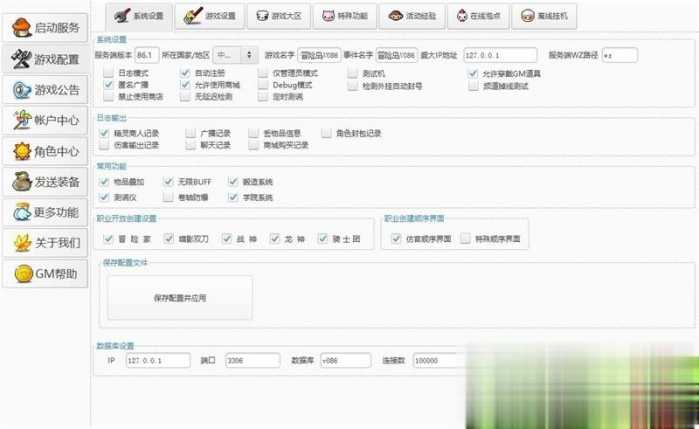Screen dimensions: 699x429
Task: Enable 伤害输出记录 checkbox
Action: 104,145
